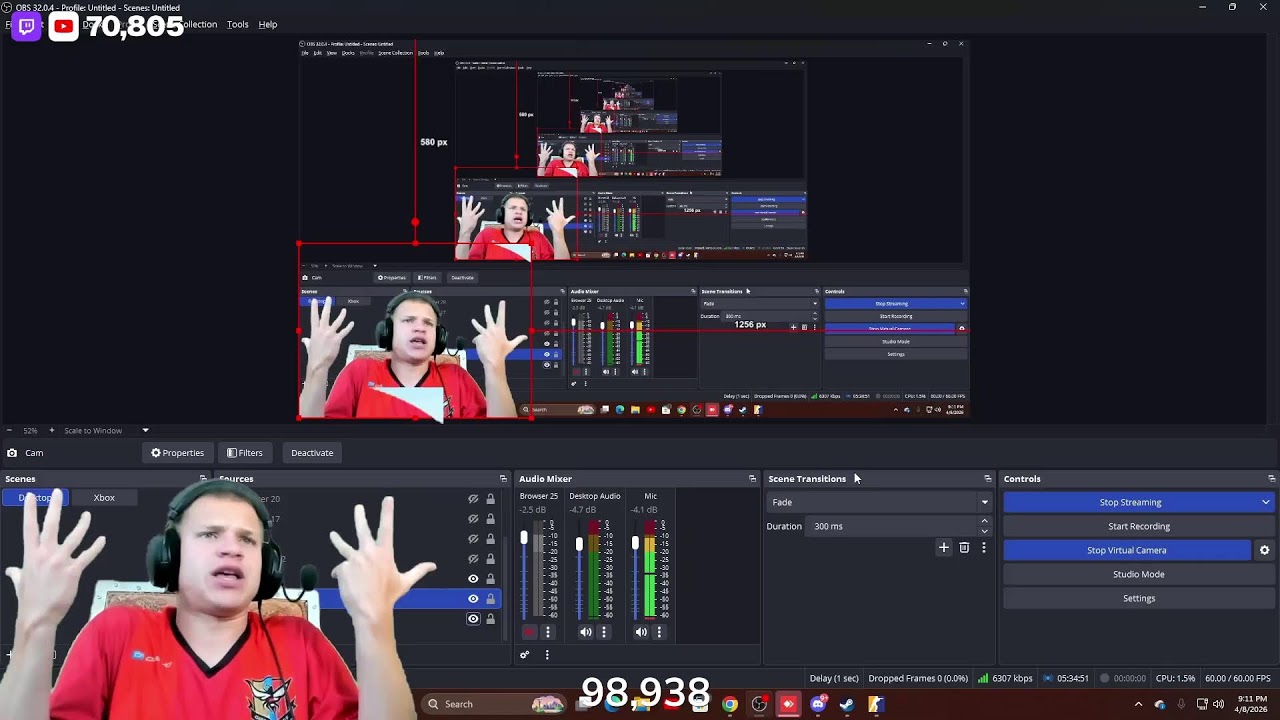Click the Deactivate button
The width and height of the screenshot is (1280, 720).
[x=312, y=453]
